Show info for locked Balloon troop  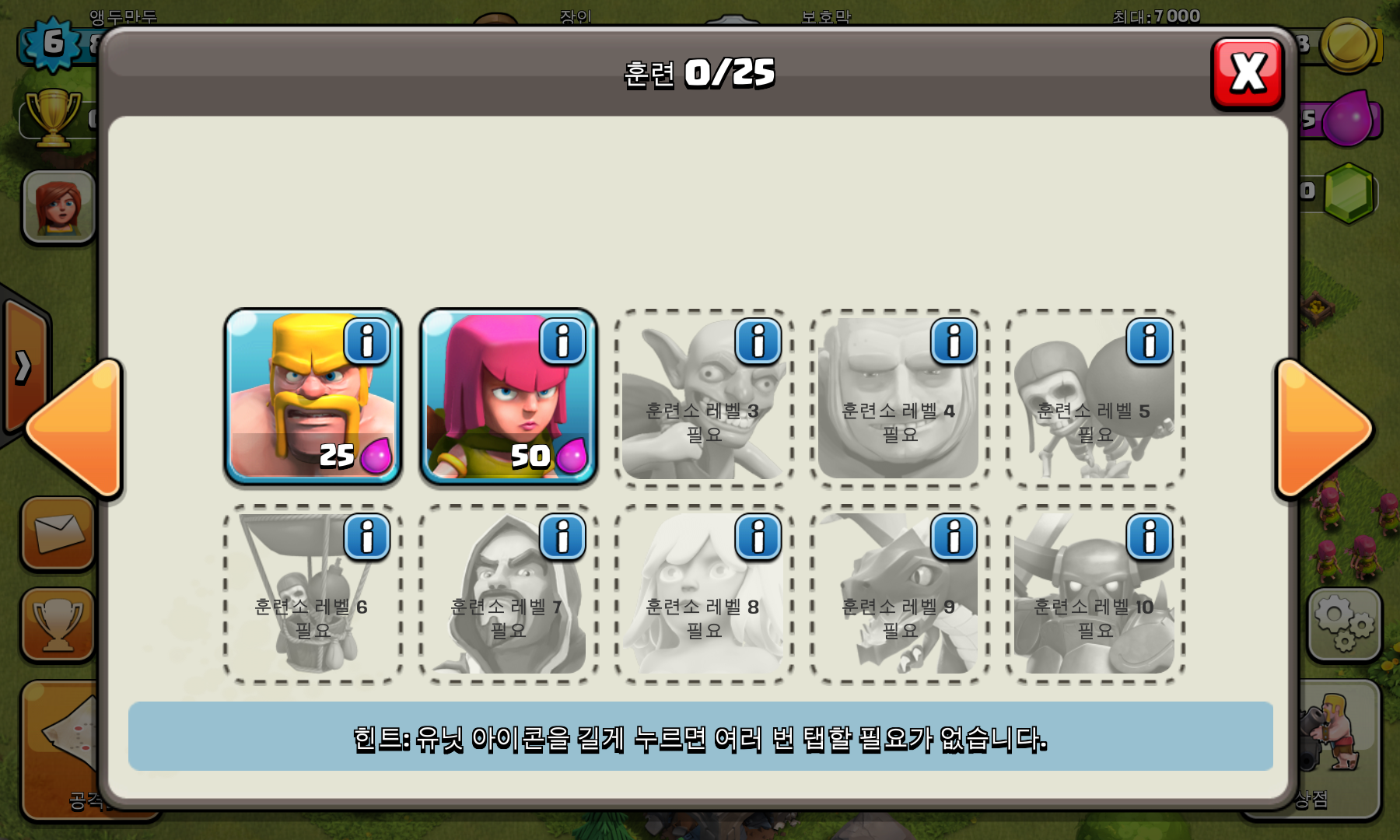(367, 537)
